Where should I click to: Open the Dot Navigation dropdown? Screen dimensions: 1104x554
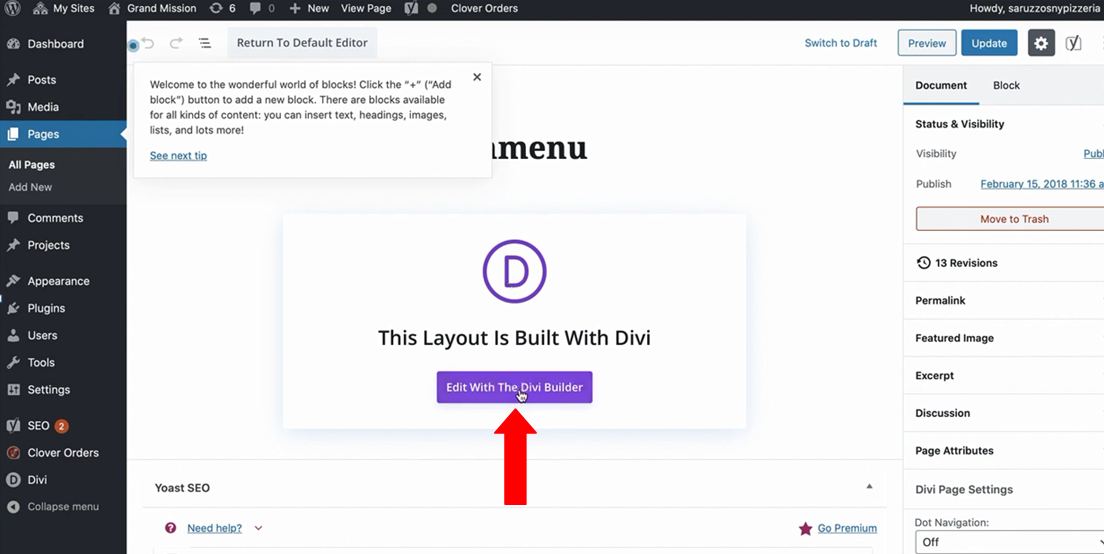coord(1009,542)
